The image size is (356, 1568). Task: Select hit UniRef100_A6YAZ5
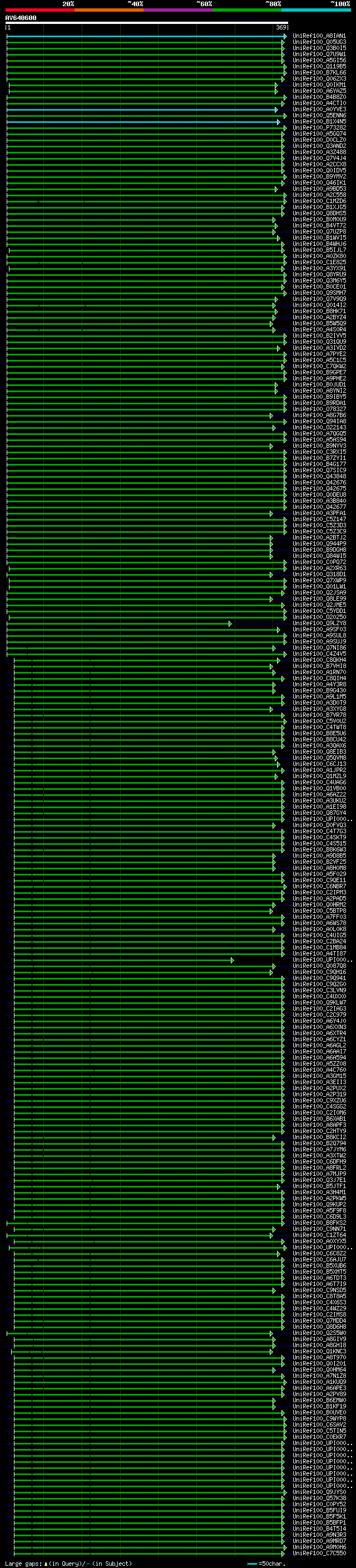click(x=319, y=91)
